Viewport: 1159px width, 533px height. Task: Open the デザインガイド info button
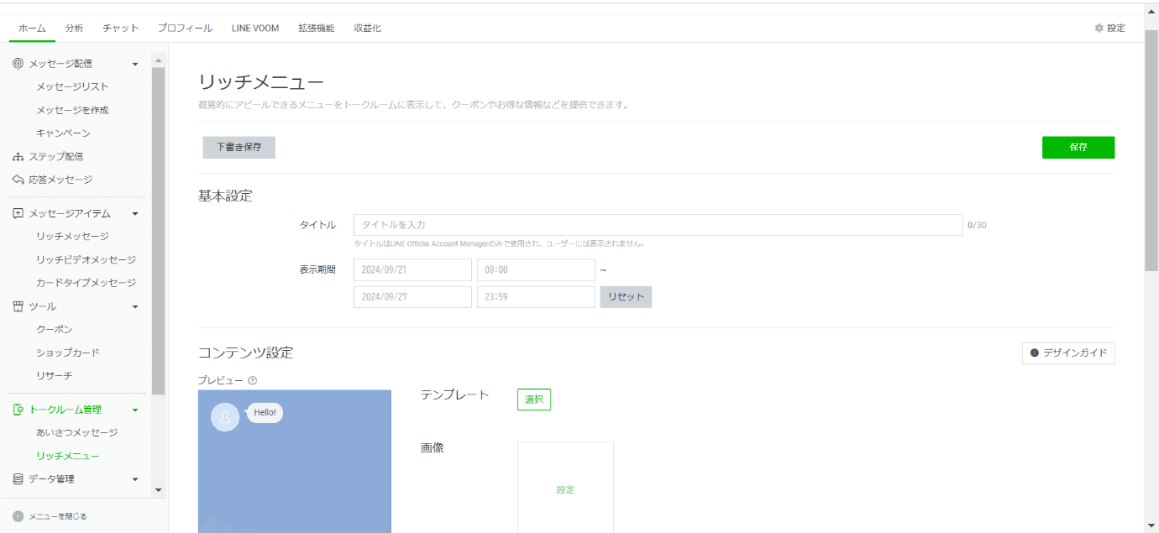tap(1068, 353)
